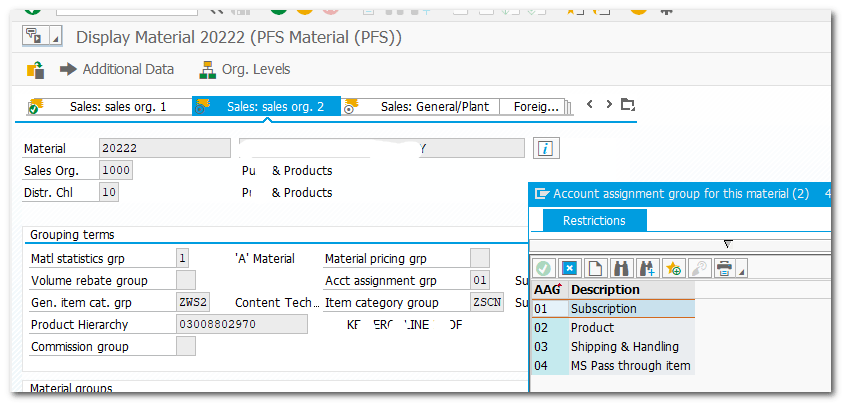The width and height of the screenshot is (842, 403).
Task: Click the material information 'i' icon
Action: [x=546, y=148]
